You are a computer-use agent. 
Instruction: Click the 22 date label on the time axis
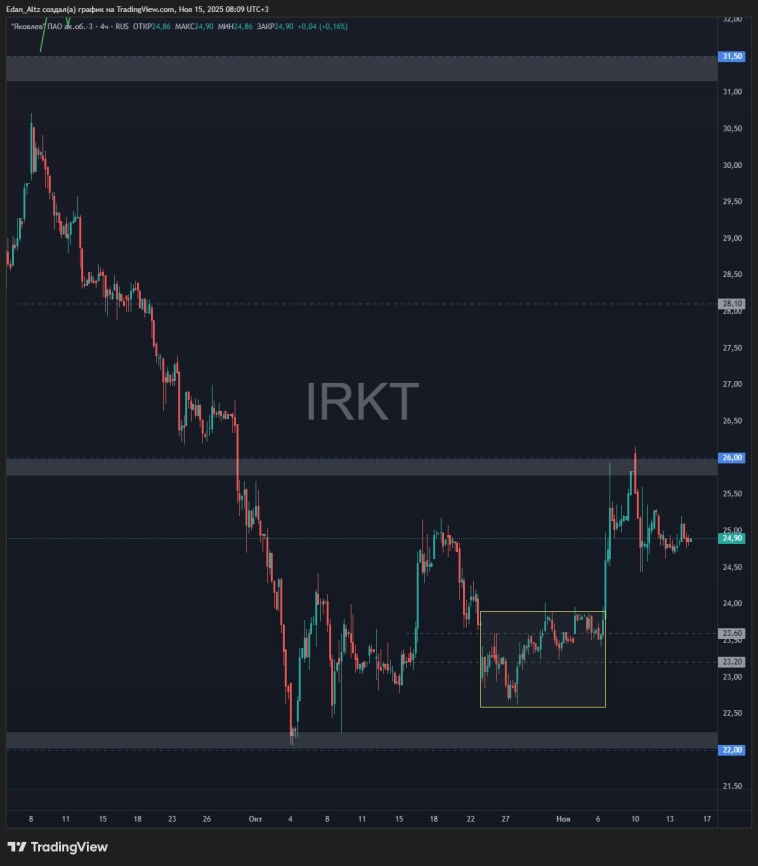tap(470, 819)
